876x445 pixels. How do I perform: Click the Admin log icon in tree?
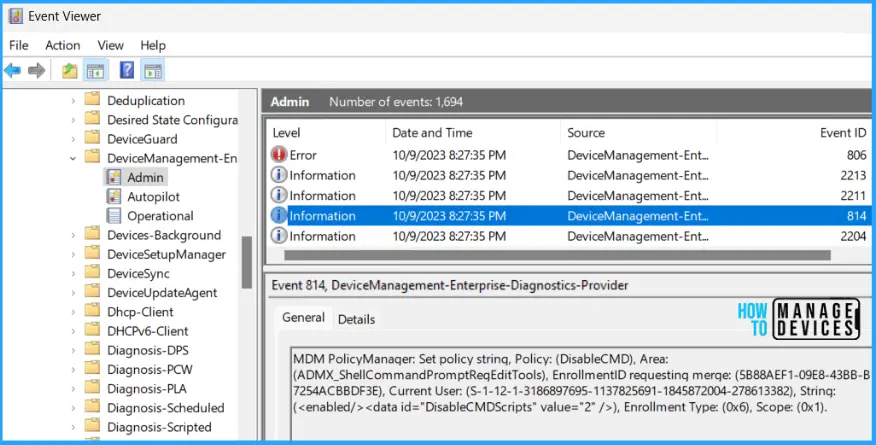point(114,178)
